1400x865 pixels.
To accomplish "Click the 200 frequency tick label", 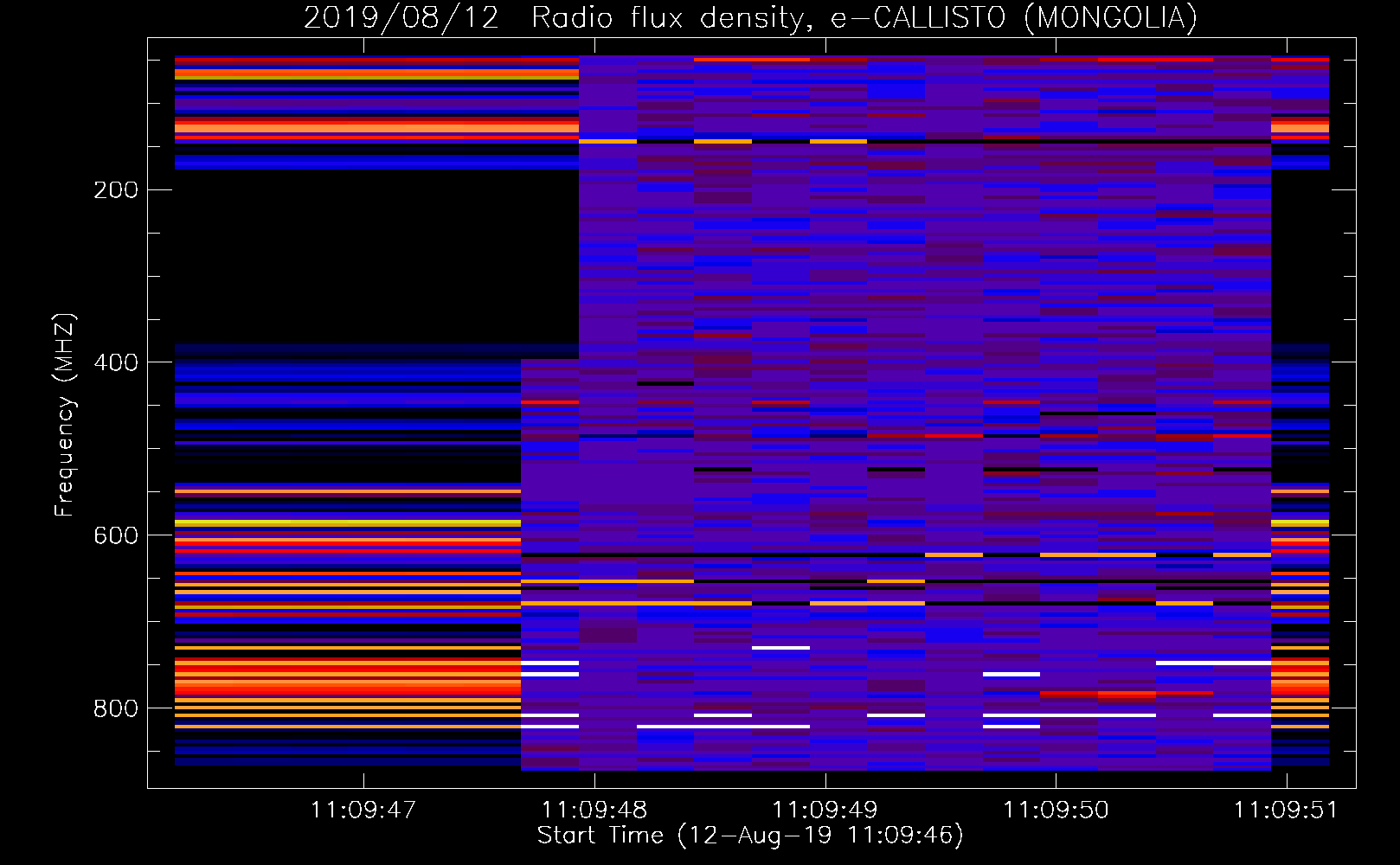I will [x=116, y=190].
